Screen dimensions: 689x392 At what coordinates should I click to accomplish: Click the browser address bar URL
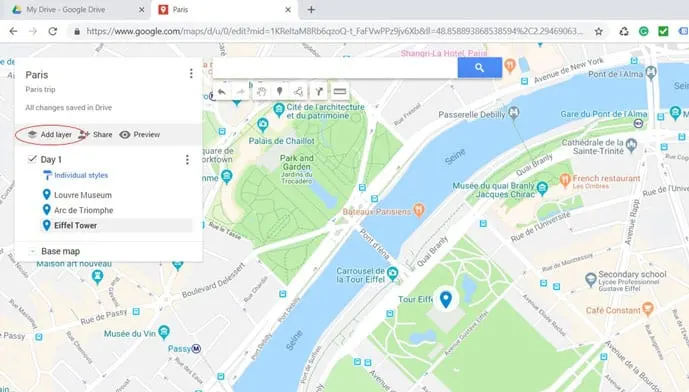click(x=335, y=31)
